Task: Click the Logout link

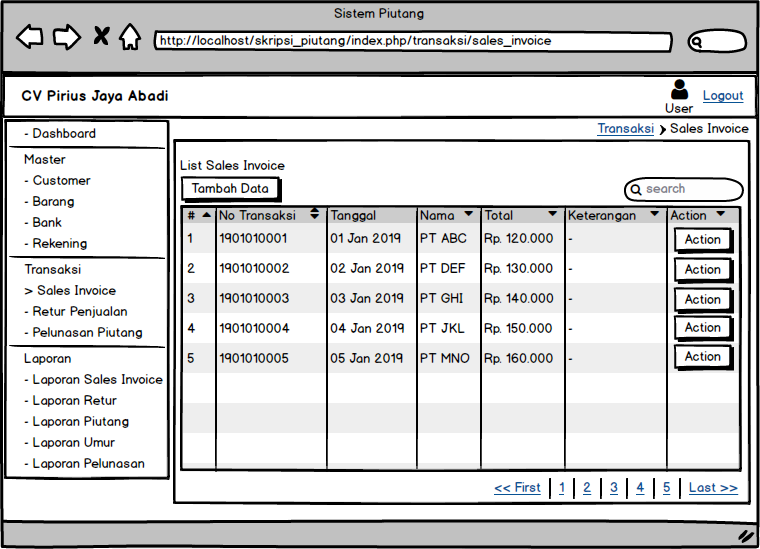Action: (723, 95)
